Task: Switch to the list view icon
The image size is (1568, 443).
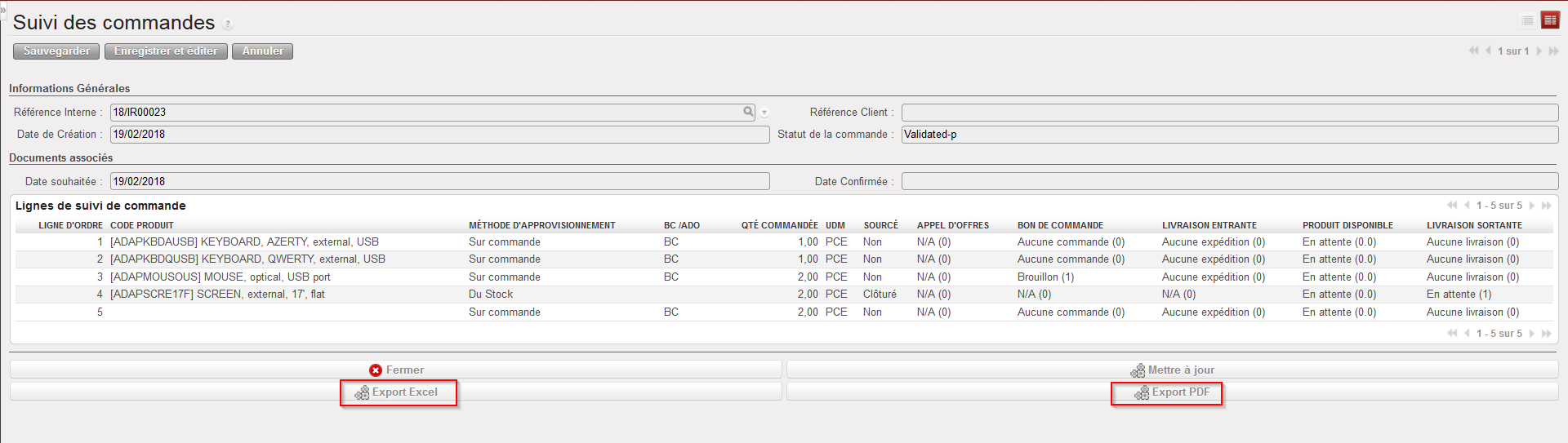Action: 1527,20
